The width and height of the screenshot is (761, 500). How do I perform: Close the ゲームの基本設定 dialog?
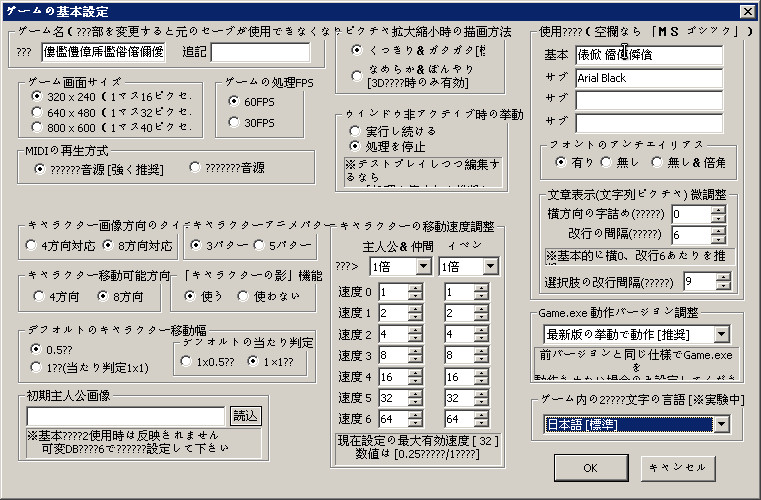tap(747, 11)
